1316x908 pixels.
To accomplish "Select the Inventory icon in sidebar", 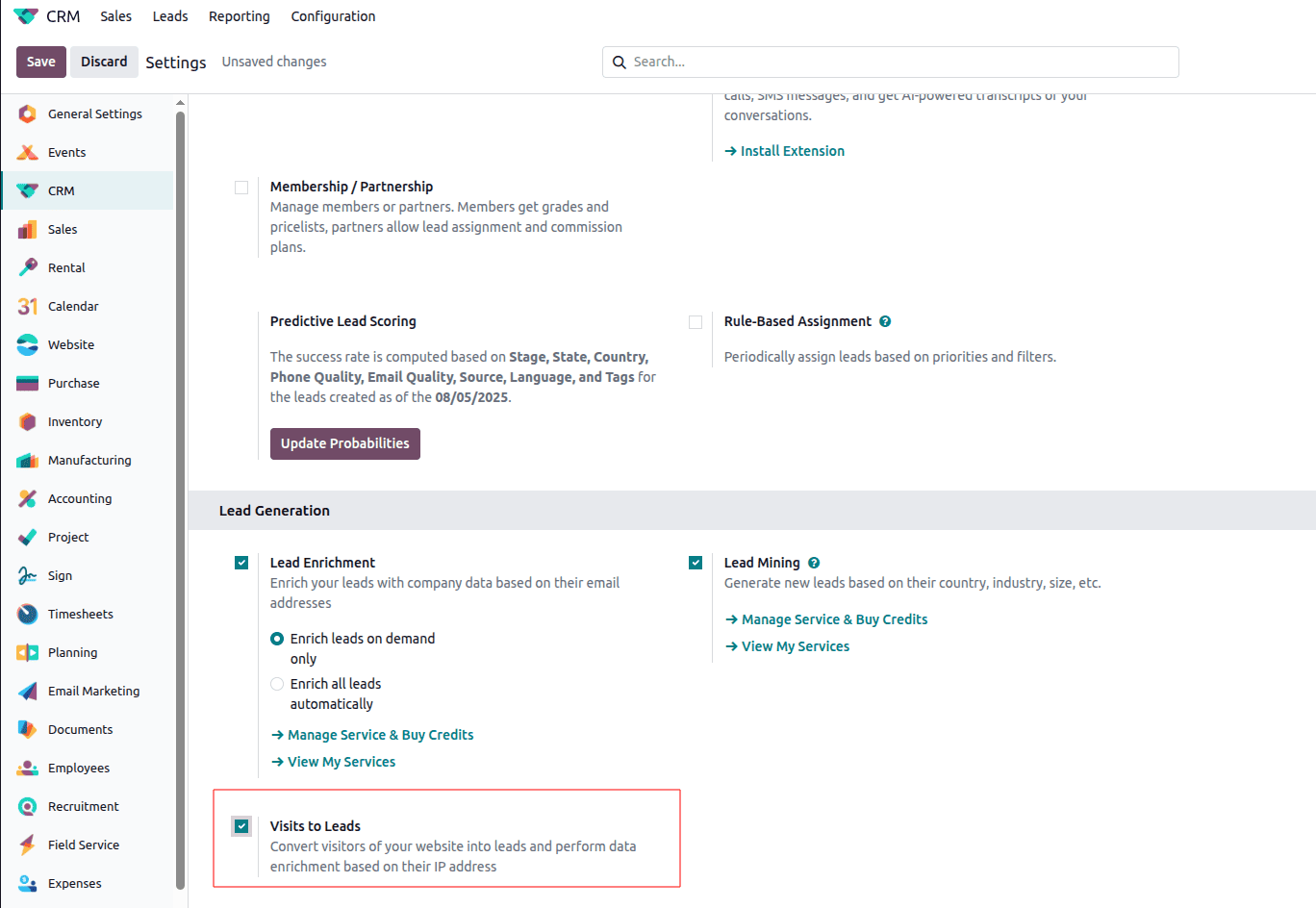I will tap(28, 421).
